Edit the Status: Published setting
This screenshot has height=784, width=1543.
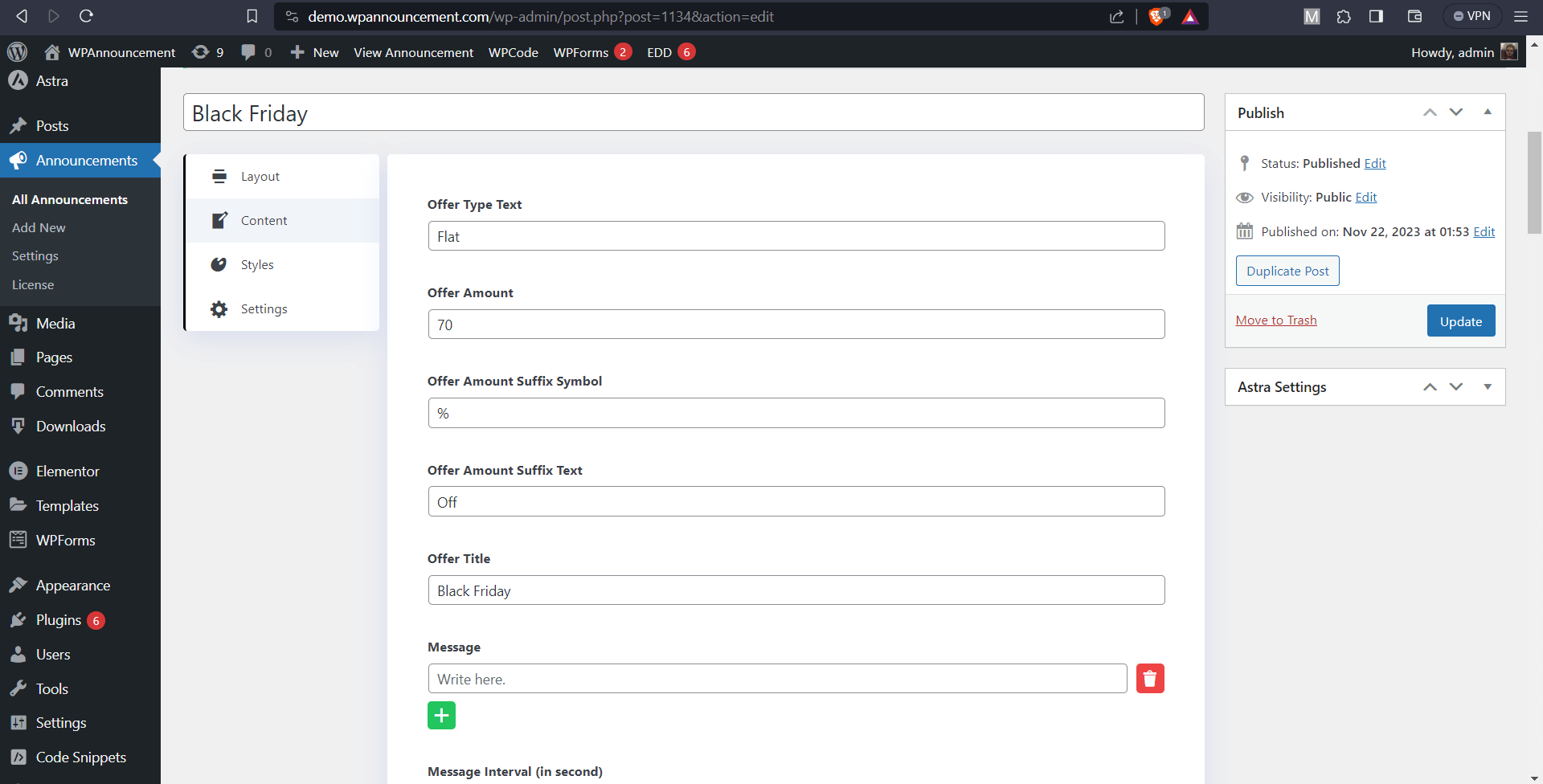click(1375, 164)
